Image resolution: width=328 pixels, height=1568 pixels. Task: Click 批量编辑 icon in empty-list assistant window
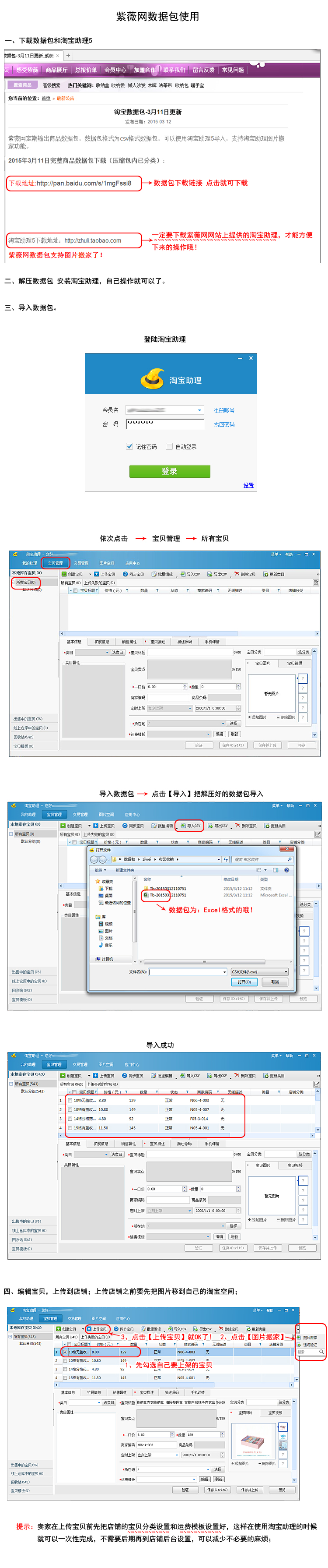[x=154, y=574]
